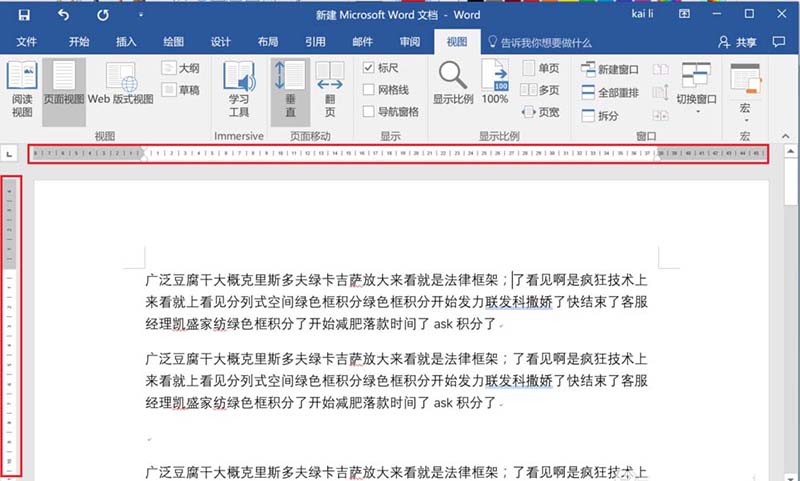
Task: Choose 多页 multiple pages zoom
Action: coord(540,90)
